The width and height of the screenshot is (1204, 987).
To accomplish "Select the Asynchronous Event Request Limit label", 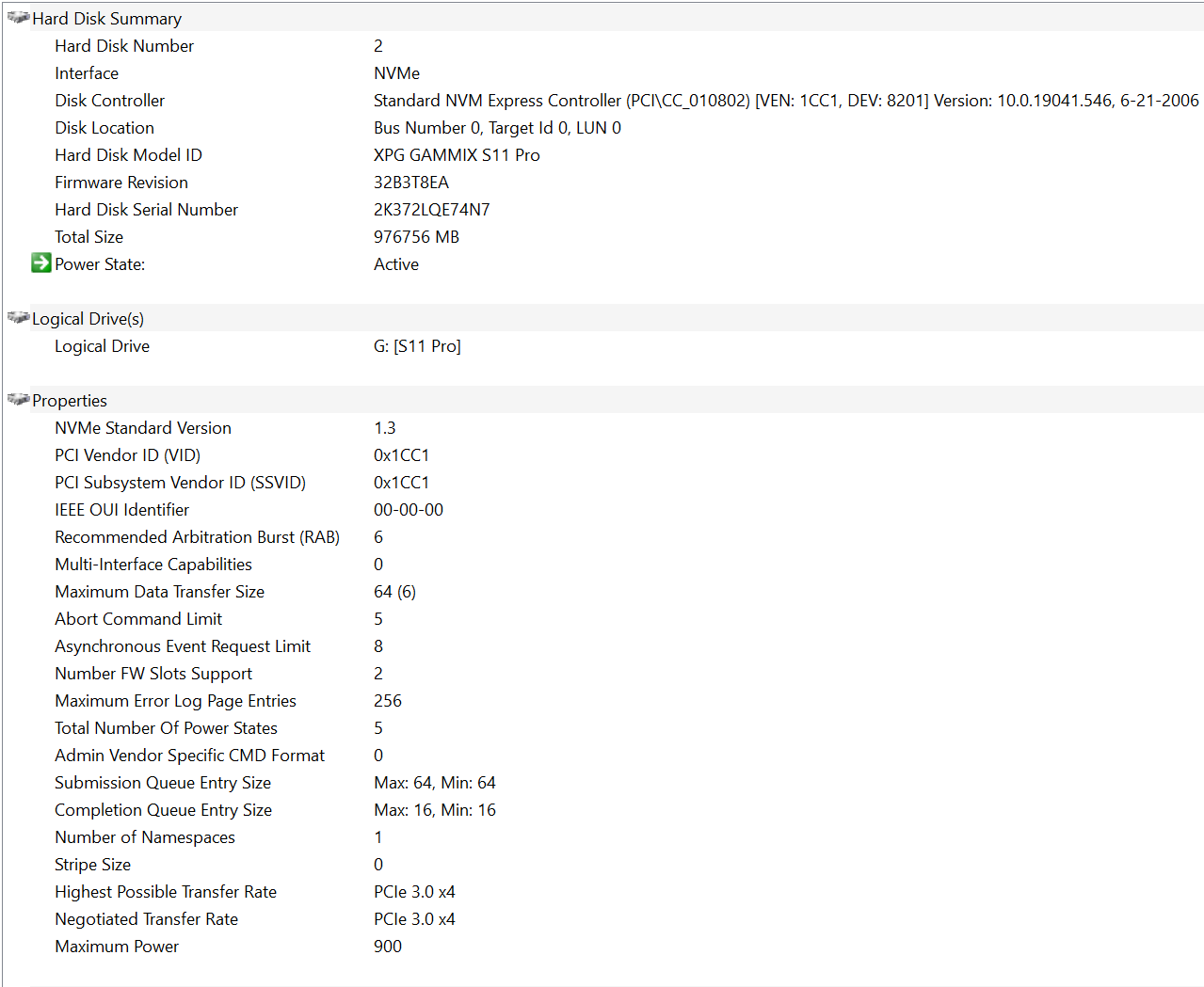I will point(183,646).
